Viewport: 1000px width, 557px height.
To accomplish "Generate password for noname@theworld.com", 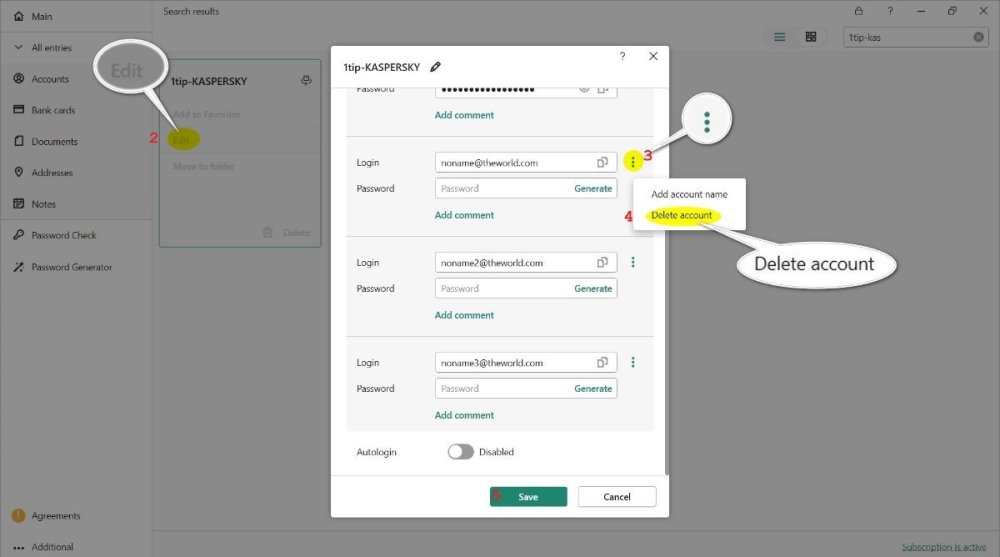I will click(x=592, y=189).
